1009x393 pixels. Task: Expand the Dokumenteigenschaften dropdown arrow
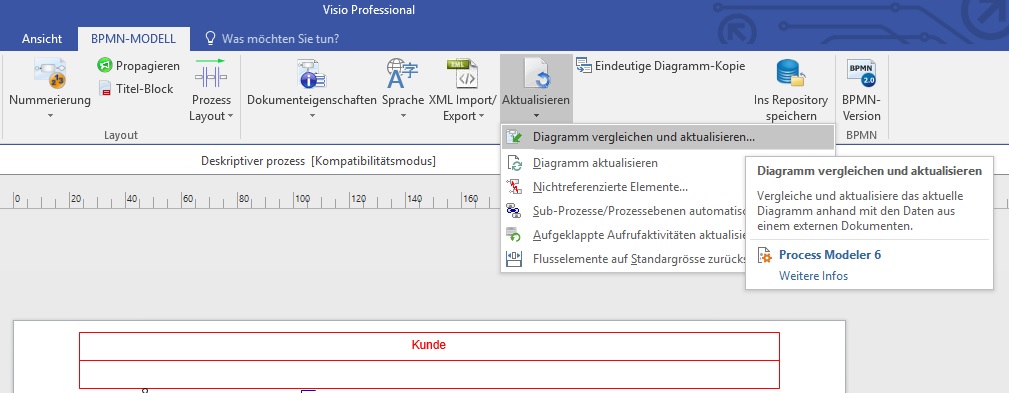(312, 116)
